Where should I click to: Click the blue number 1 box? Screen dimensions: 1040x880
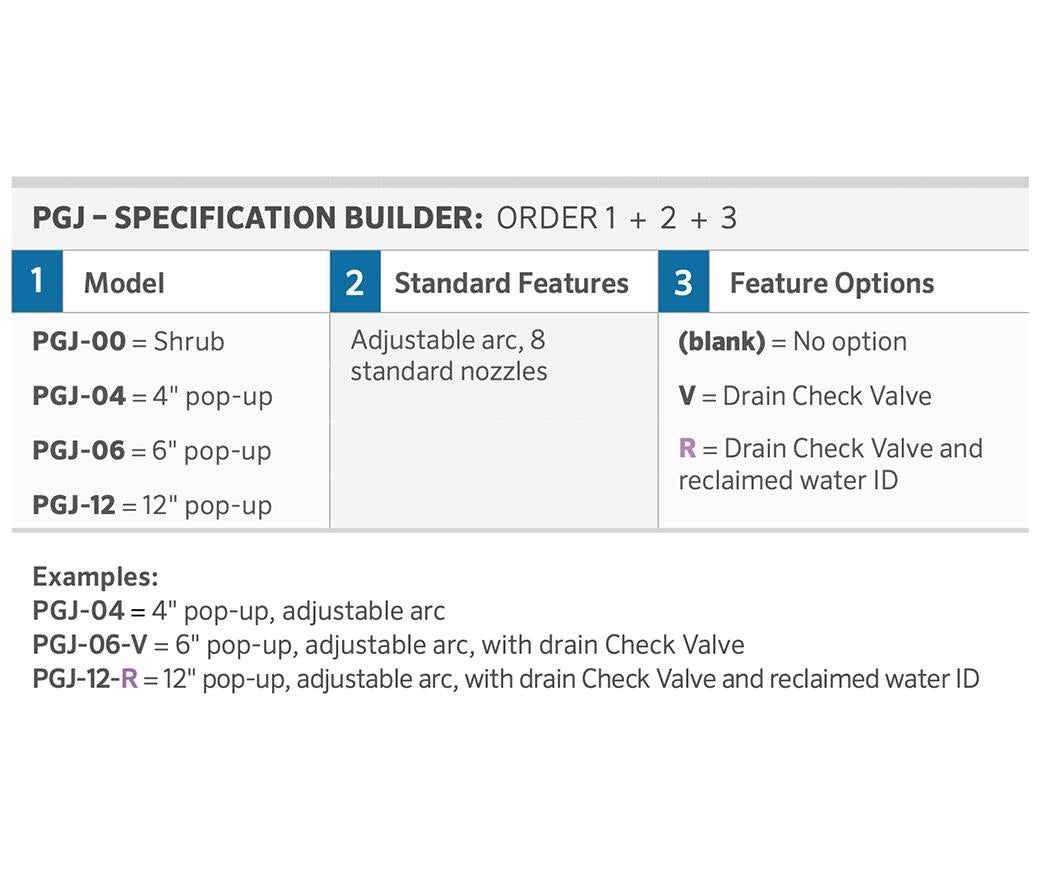coord(37,281)
